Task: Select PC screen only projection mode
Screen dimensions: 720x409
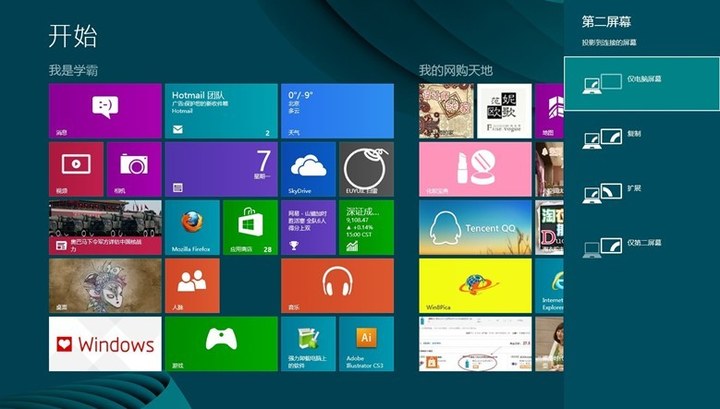Action: click(x=641, y=84)
